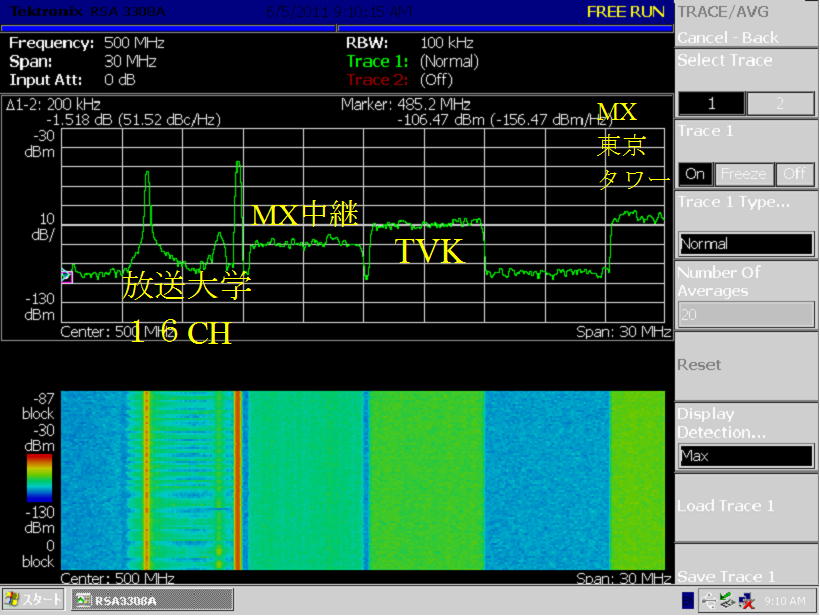This screenshot has width=820, height=616.
Task: Click the RBW value 100 kHz
Action: coord(447,43)
